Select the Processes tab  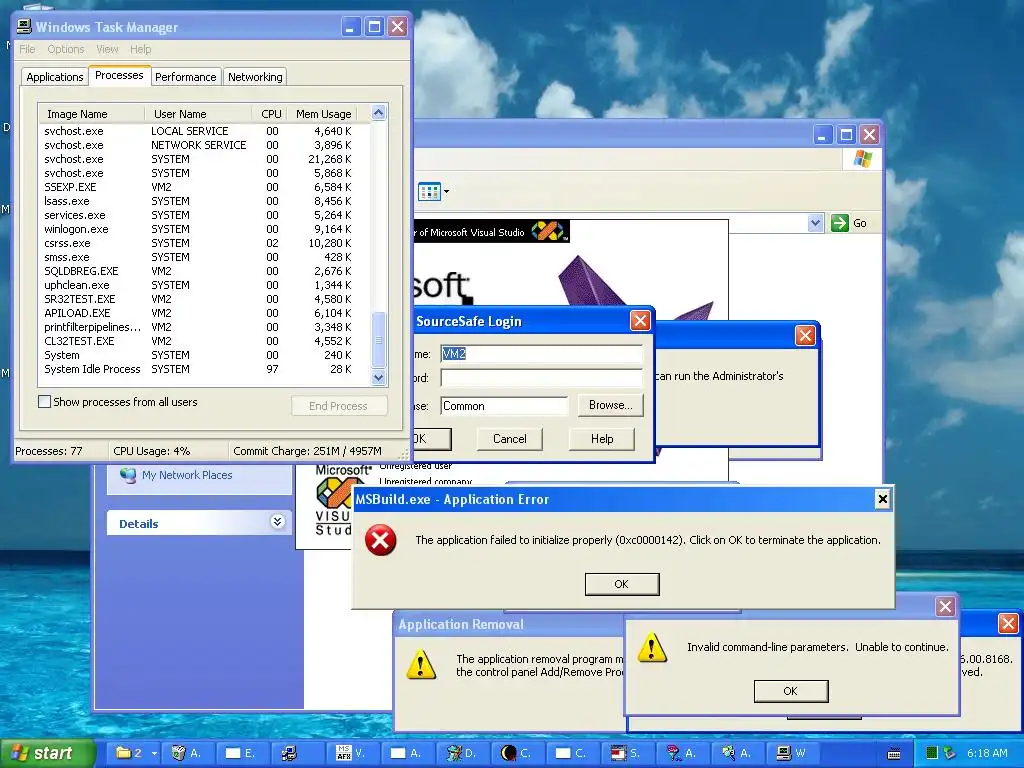119,75
